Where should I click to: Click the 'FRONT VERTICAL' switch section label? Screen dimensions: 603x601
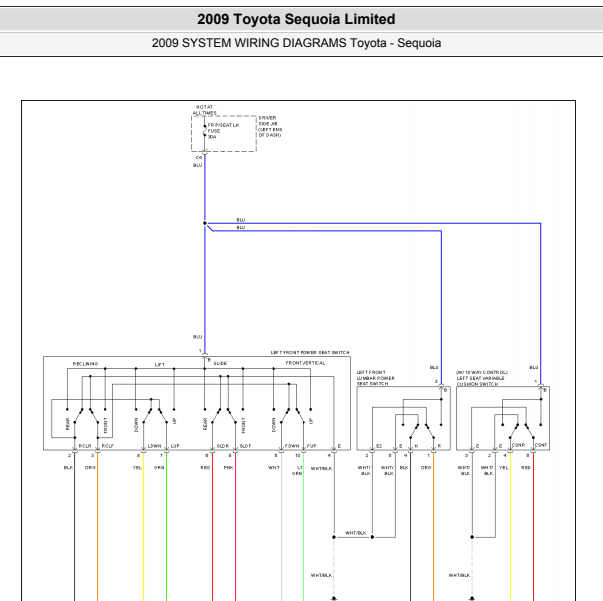(305, 363)
